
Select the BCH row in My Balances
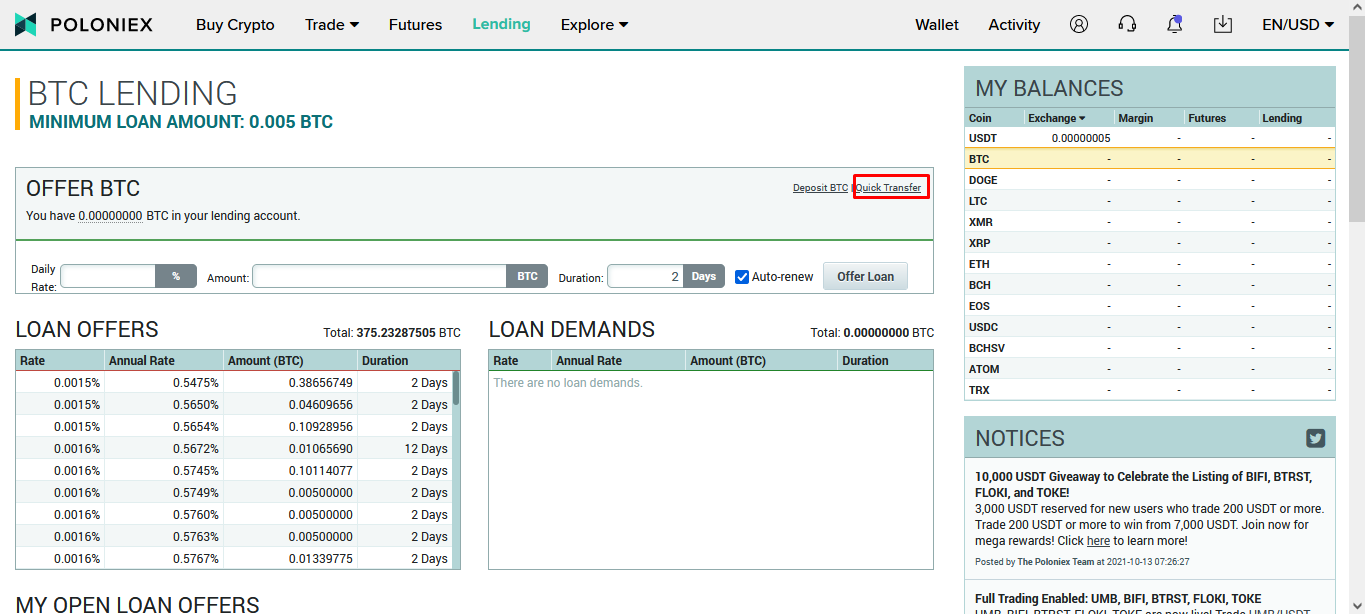click(x=1149, y=285)
